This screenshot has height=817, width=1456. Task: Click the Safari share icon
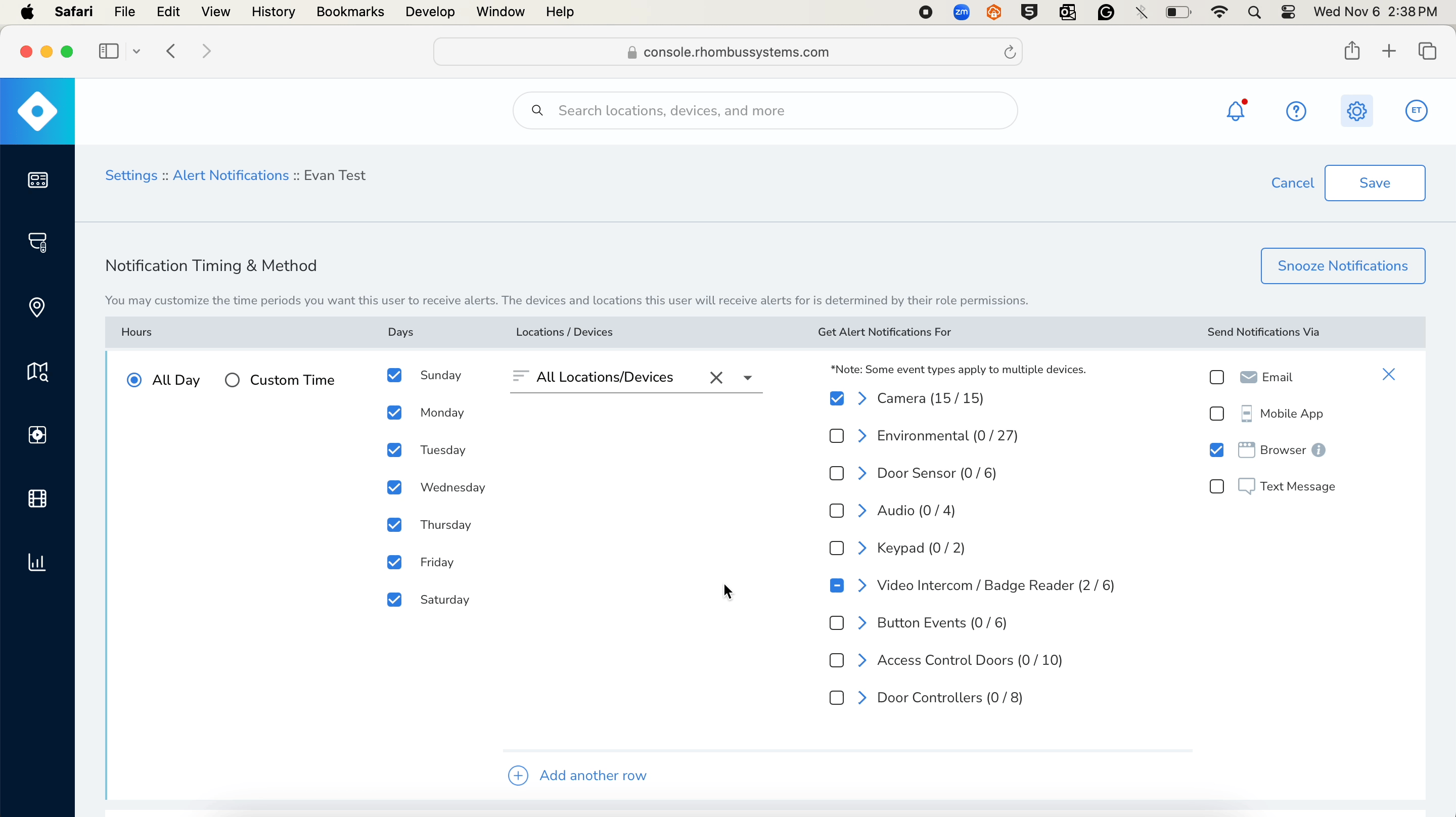[1352, 51]
